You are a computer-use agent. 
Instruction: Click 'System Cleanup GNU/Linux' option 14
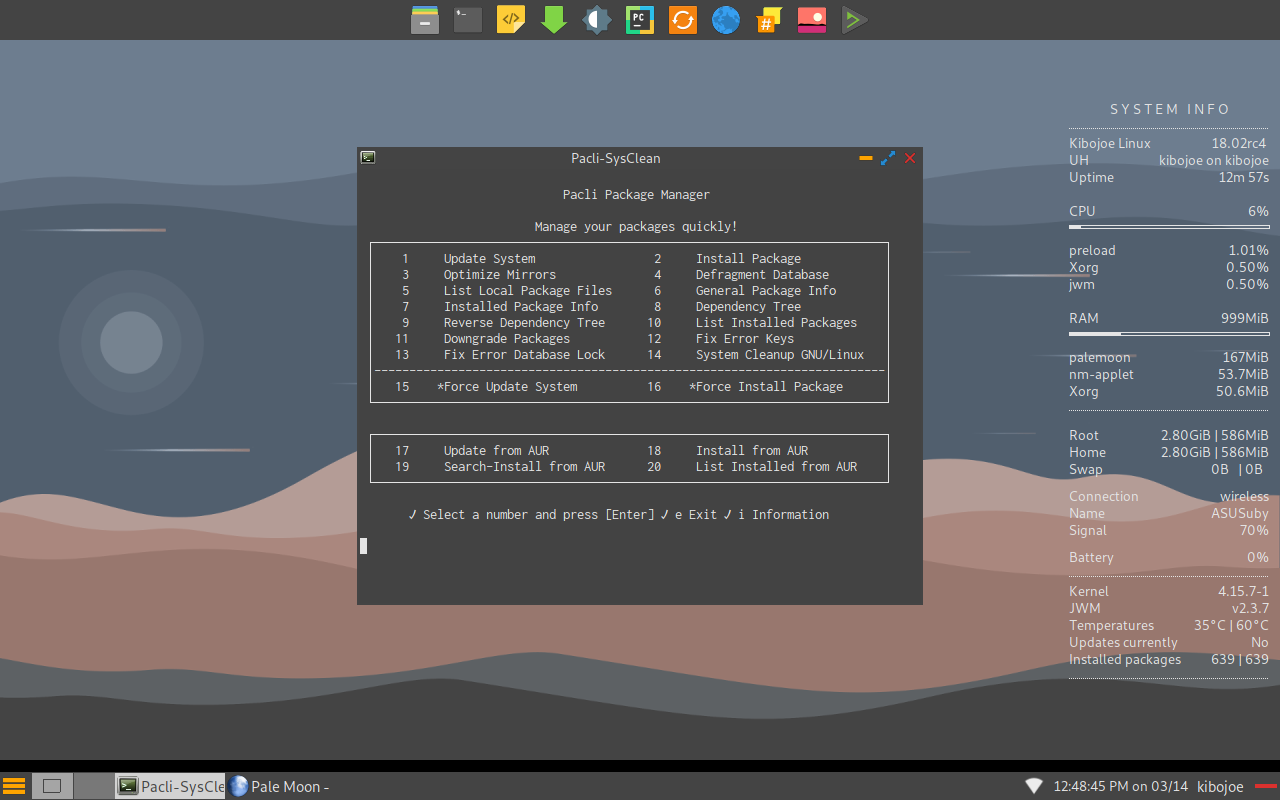(780, 354)
